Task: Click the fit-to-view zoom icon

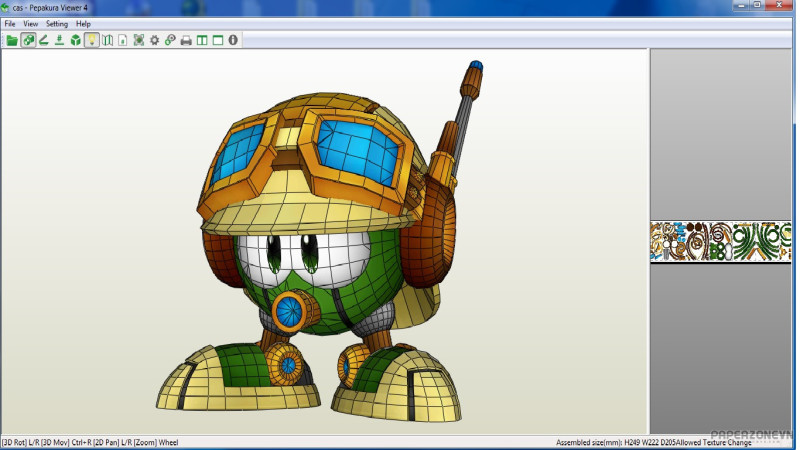Action: tap(139, 40)
